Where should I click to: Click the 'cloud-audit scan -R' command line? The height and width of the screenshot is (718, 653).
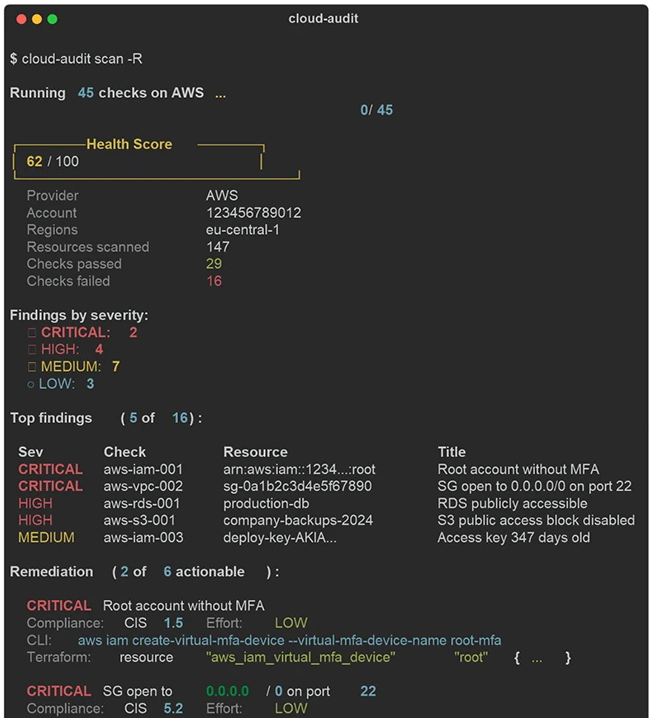[x=76, y=59]
